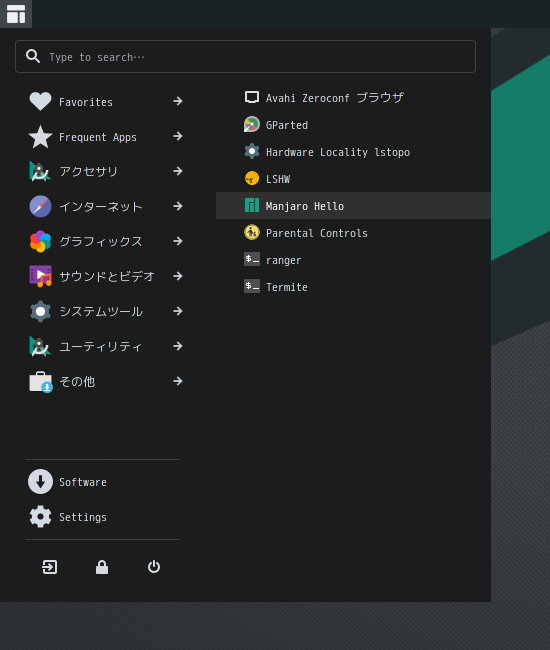The image size is (550, 650).
Task: Select the グラフィックス category
Action: (x=106, y=241)
